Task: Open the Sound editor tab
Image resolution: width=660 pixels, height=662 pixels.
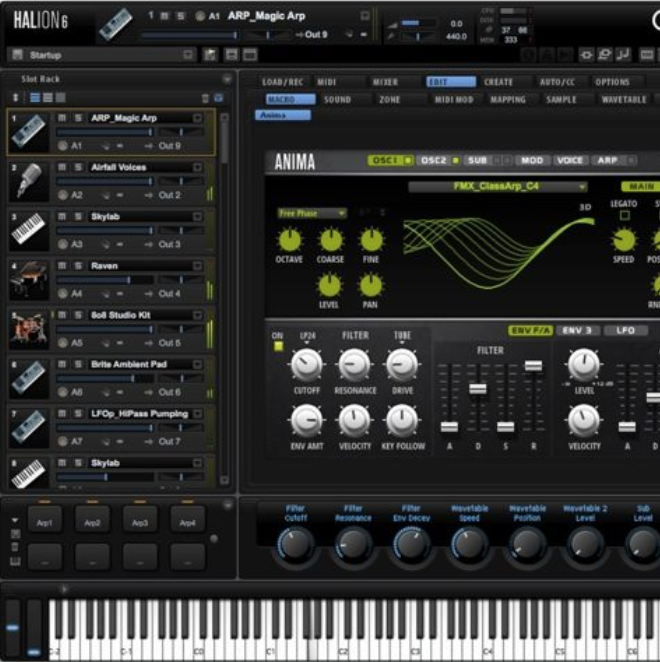Action: 337,100
